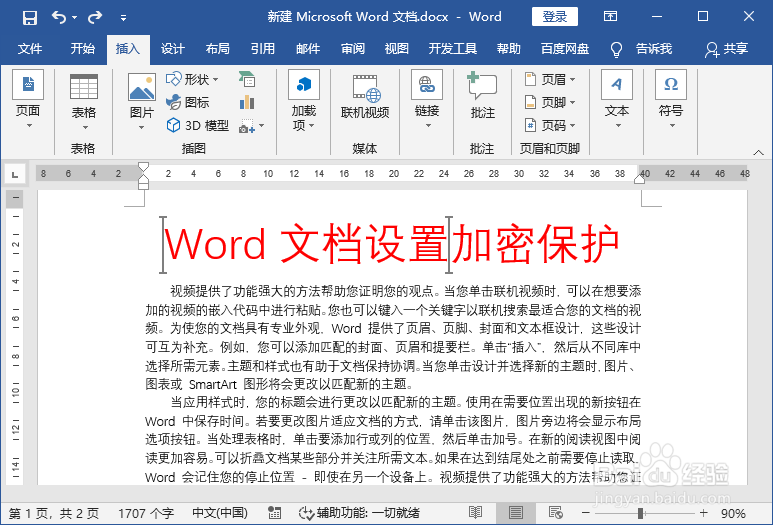Image resolution: width=773 pixels, height=525 pixels.
Task: Open the 图片 pictures dropdown
Action: (141, 103)
